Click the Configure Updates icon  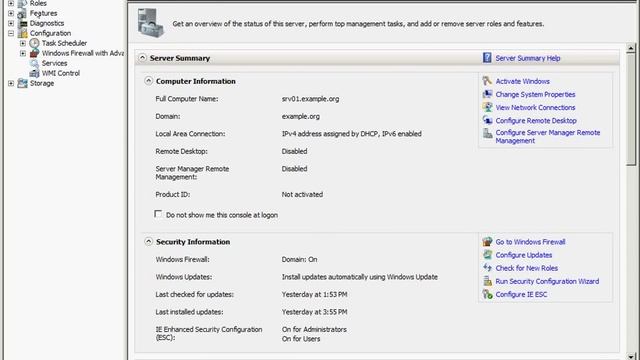(487, 255)
